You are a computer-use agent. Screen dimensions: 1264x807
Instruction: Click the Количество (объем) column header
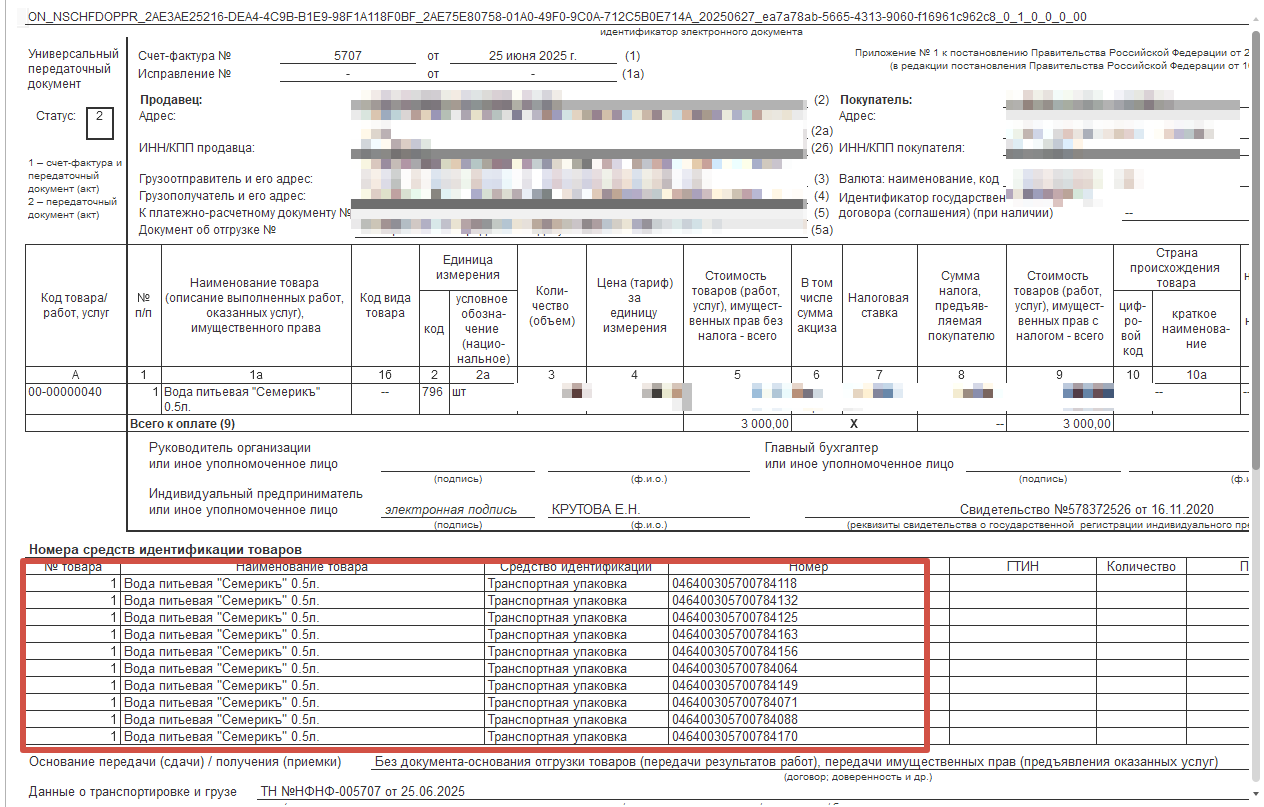551,305
